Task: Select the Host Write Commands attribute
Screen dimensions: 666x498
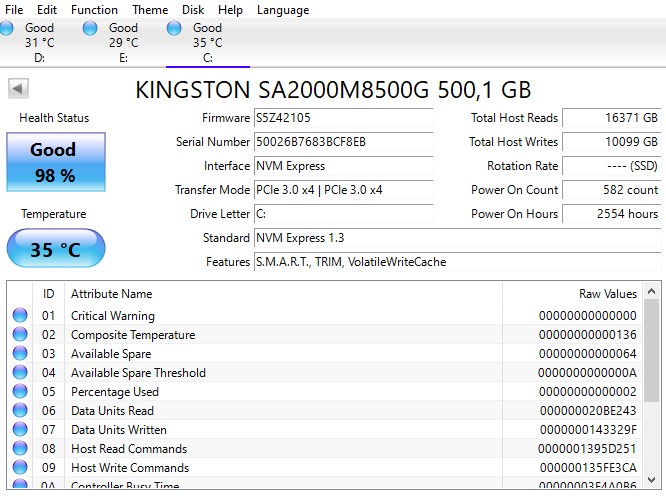Action: click(130, 468)
